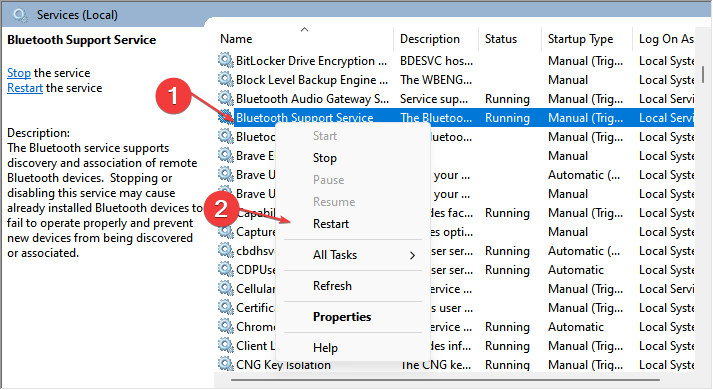The width and height of the screenshot is (713, 390).
Task: Sort by the Log On As column header
Action: [666, 40]
